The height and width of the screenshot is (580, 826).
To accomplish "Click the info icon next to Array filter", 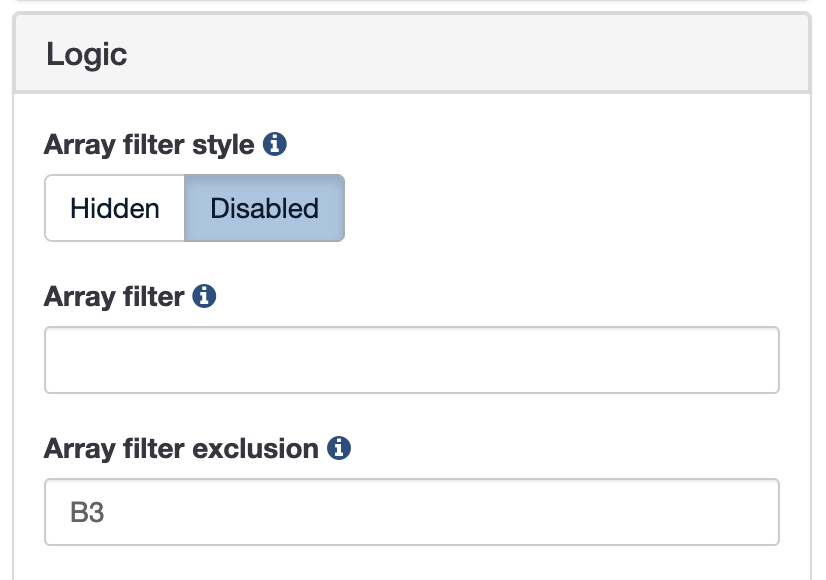I will pyautogui.click(x=205, y=297).
